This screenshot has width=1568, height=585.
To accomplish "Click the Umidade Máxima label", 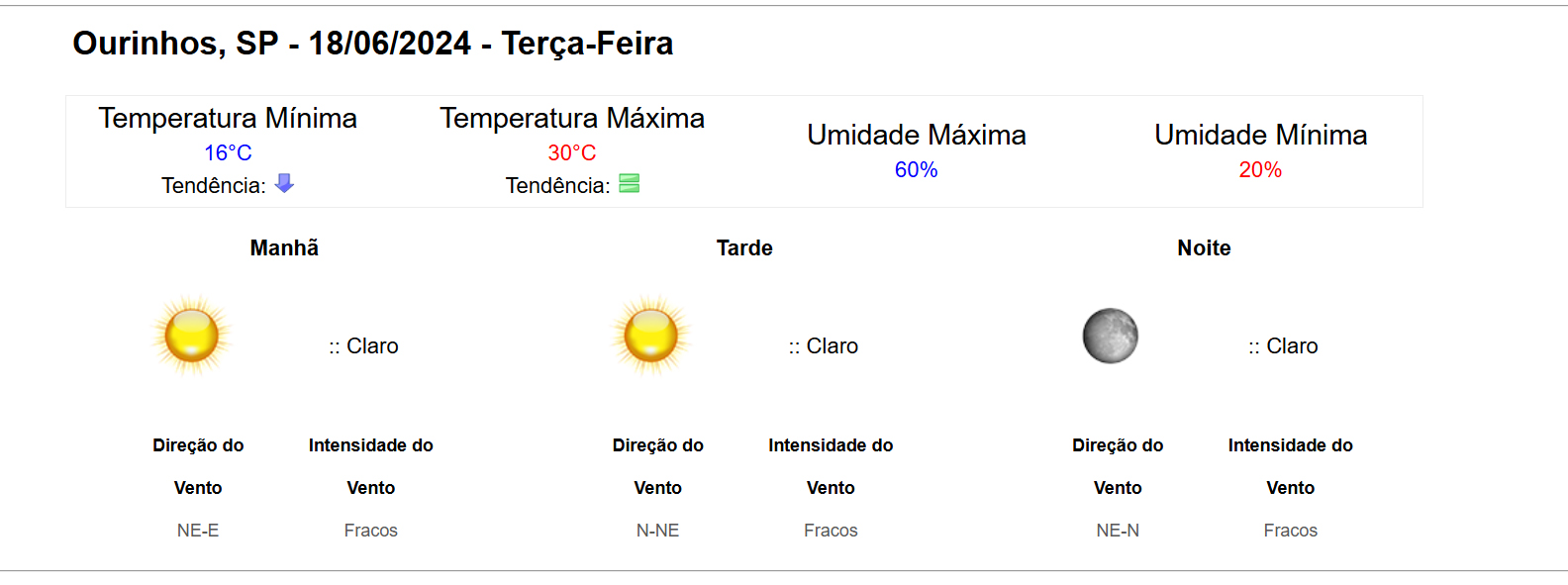I will click(x=916, y=136).
